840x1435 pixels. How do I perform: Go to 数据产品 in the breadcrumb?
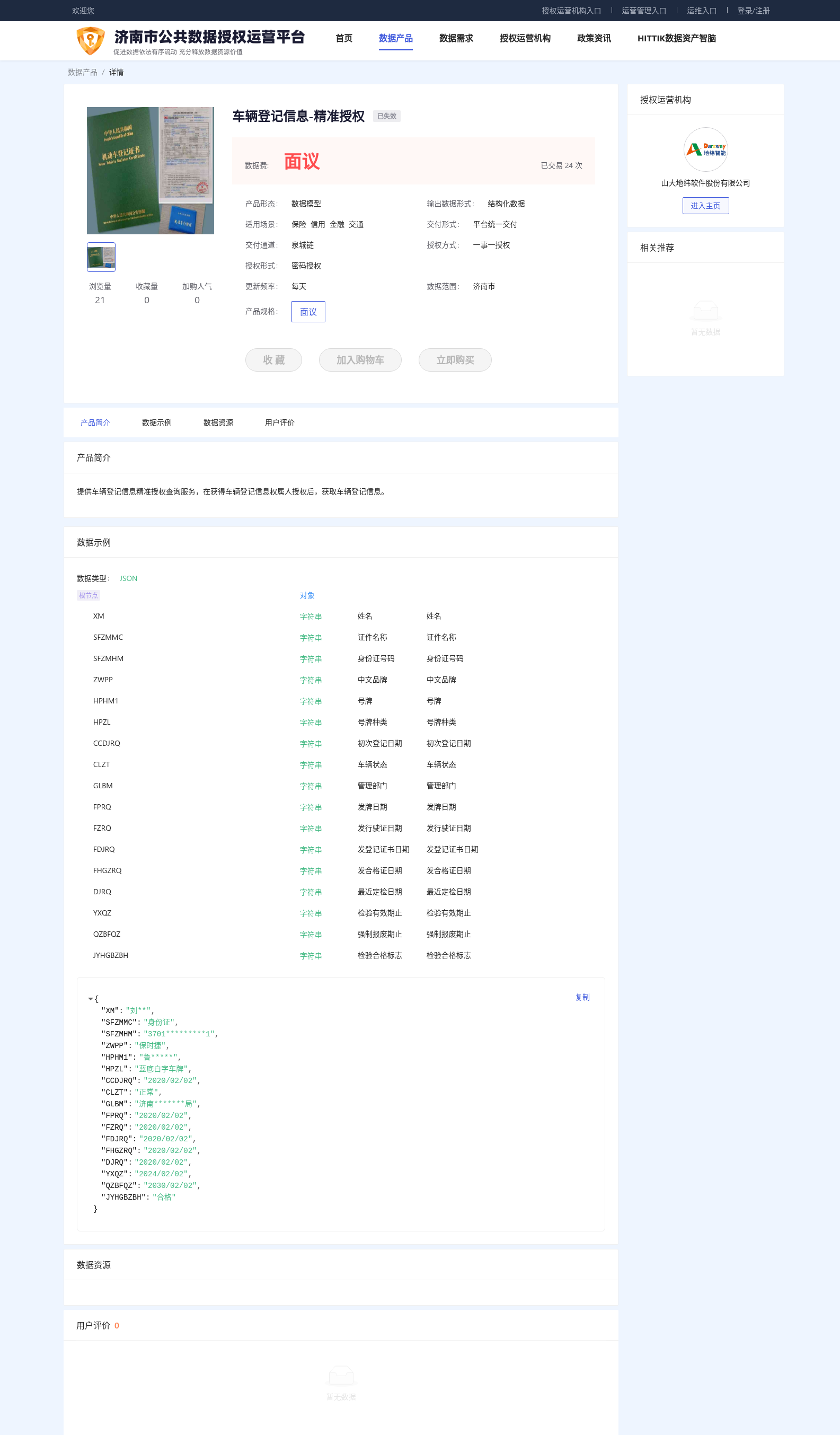coord(83,72)
